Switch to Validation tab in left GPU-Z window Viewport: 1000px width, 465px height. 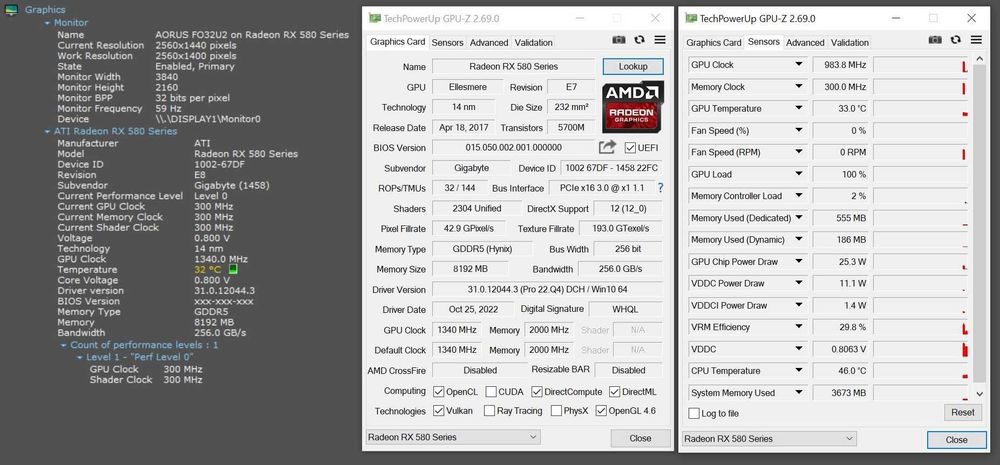pyautogui.click(x=533, y=43)
